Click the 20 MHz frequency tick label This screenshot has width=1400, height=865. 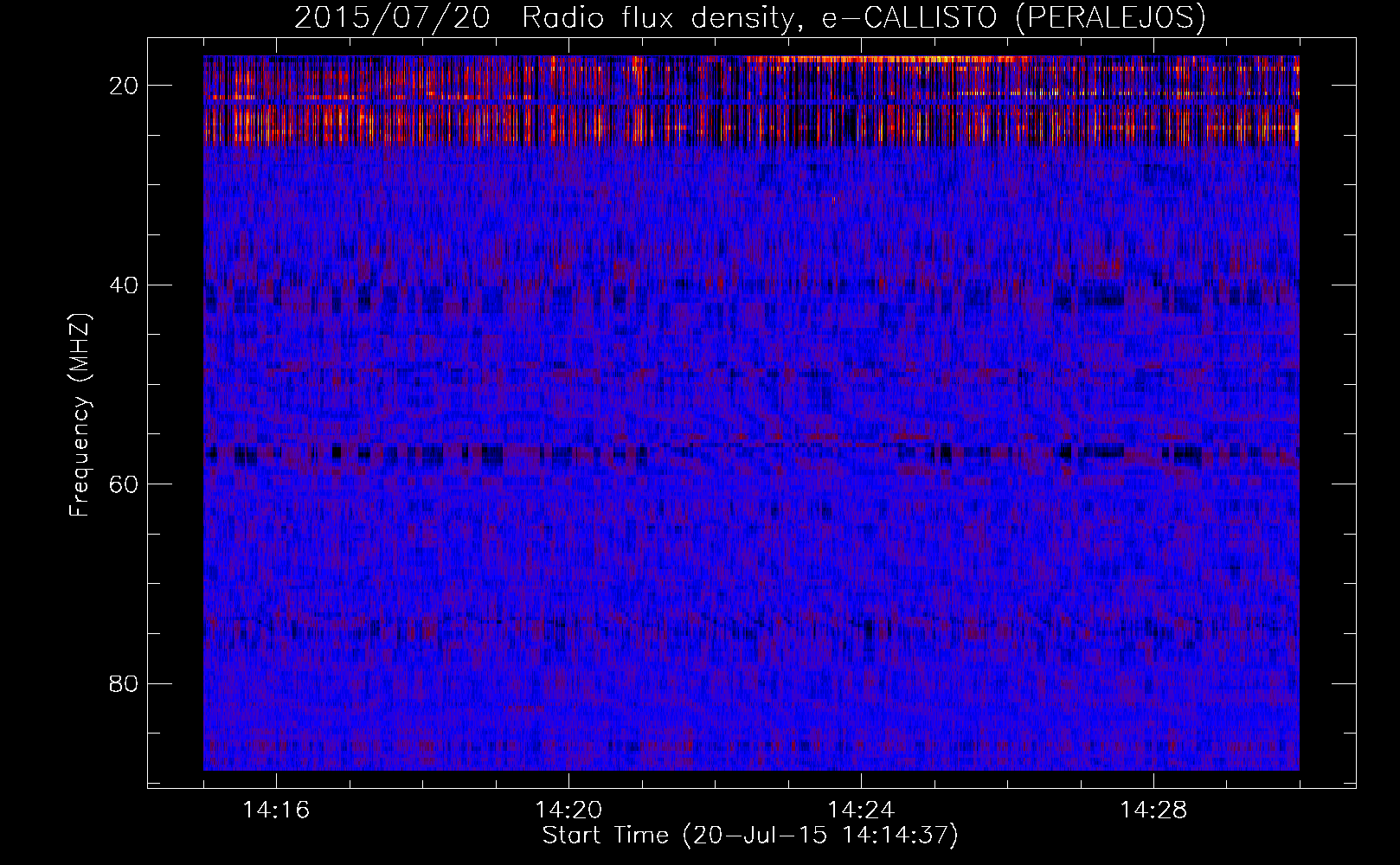[125, 86]
